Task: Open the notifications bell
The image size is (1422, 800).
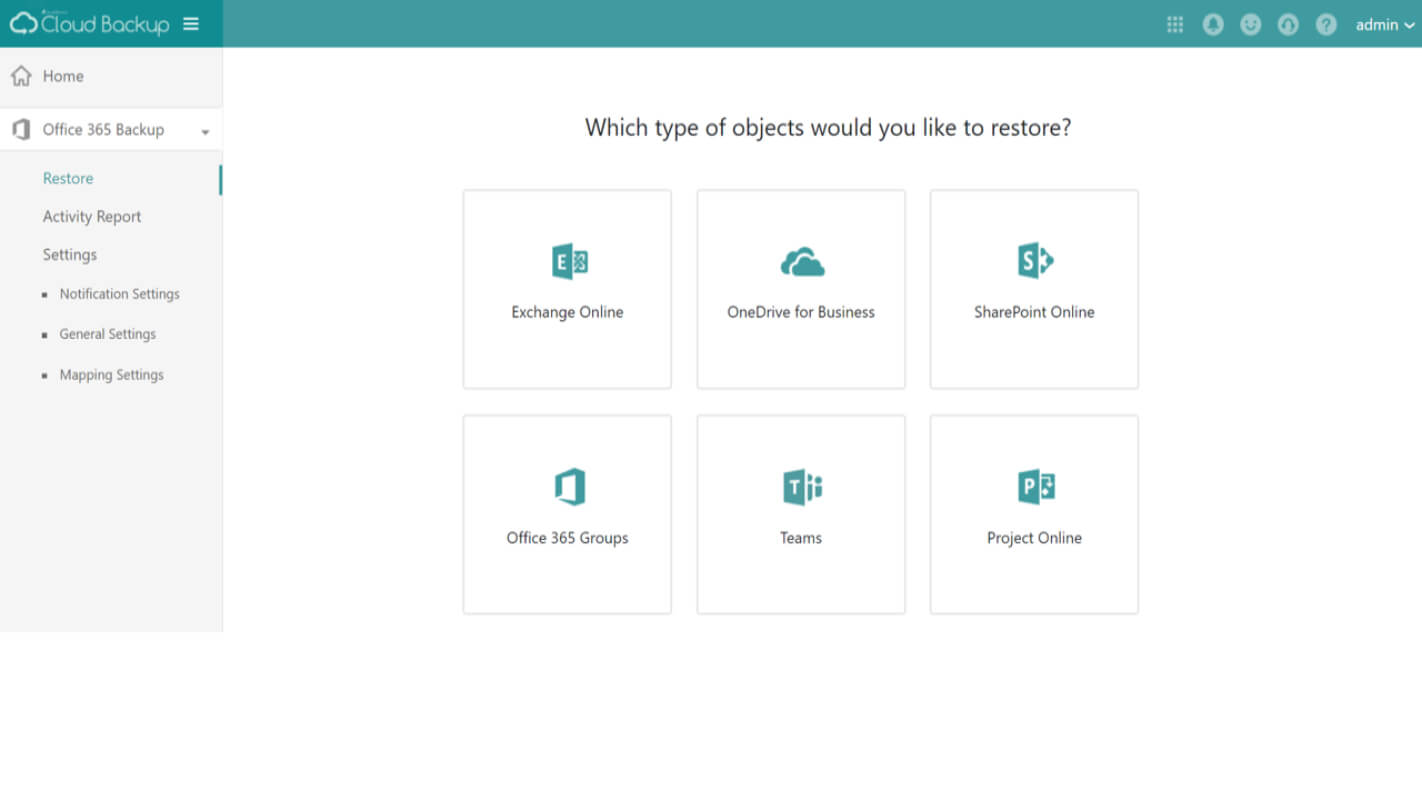Action: coord(1213,25)
